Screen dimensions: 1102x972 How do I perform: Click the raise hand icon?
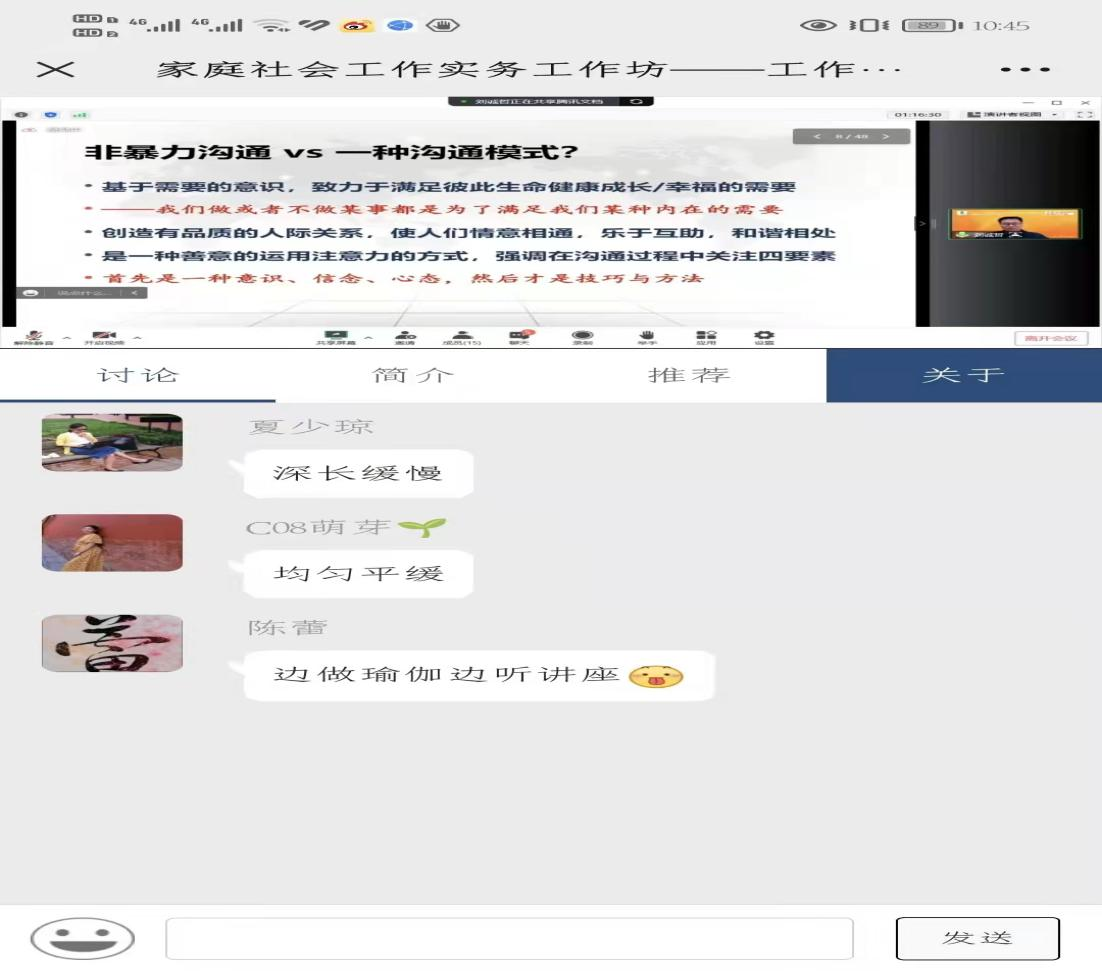[x=647, y=337]
